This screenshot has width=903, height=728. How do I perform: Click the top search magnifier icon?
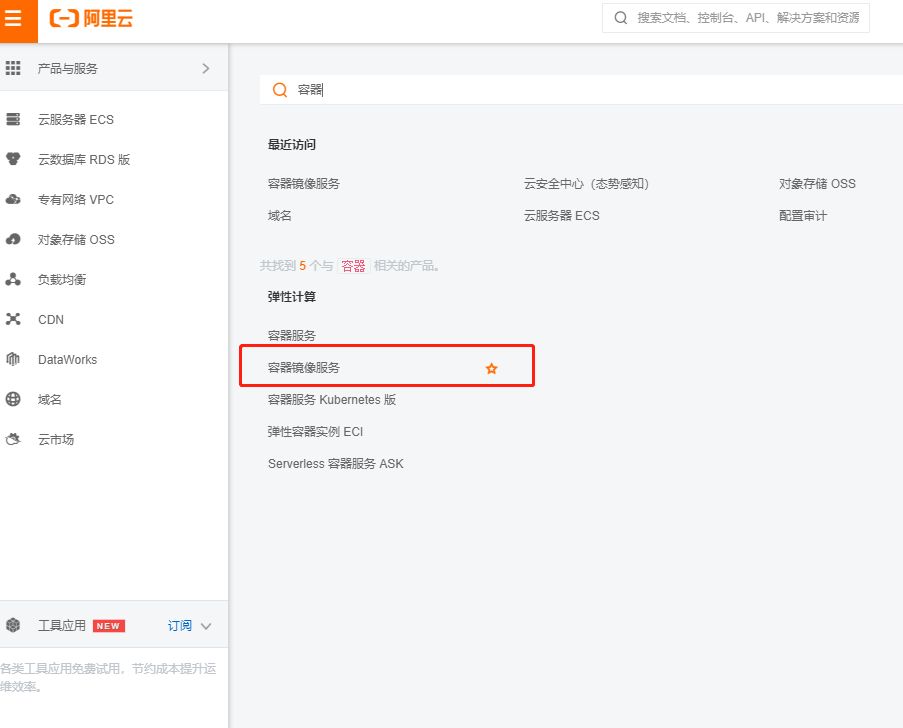pyautogui.click(x=620, y=18)
